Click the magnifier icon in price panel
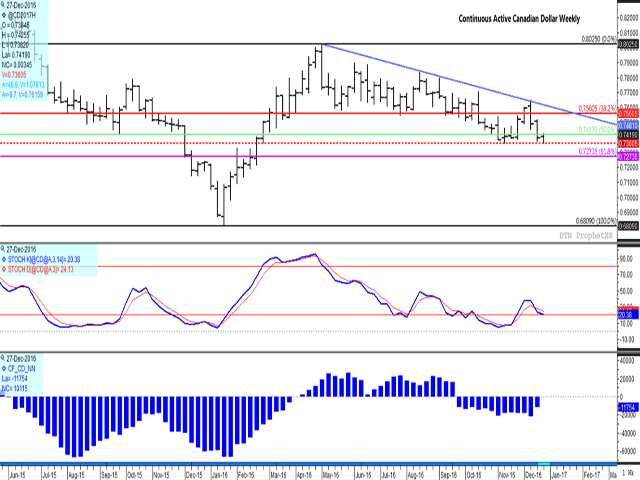The width and height of the screenshot is (640, 480). [4, 4]
